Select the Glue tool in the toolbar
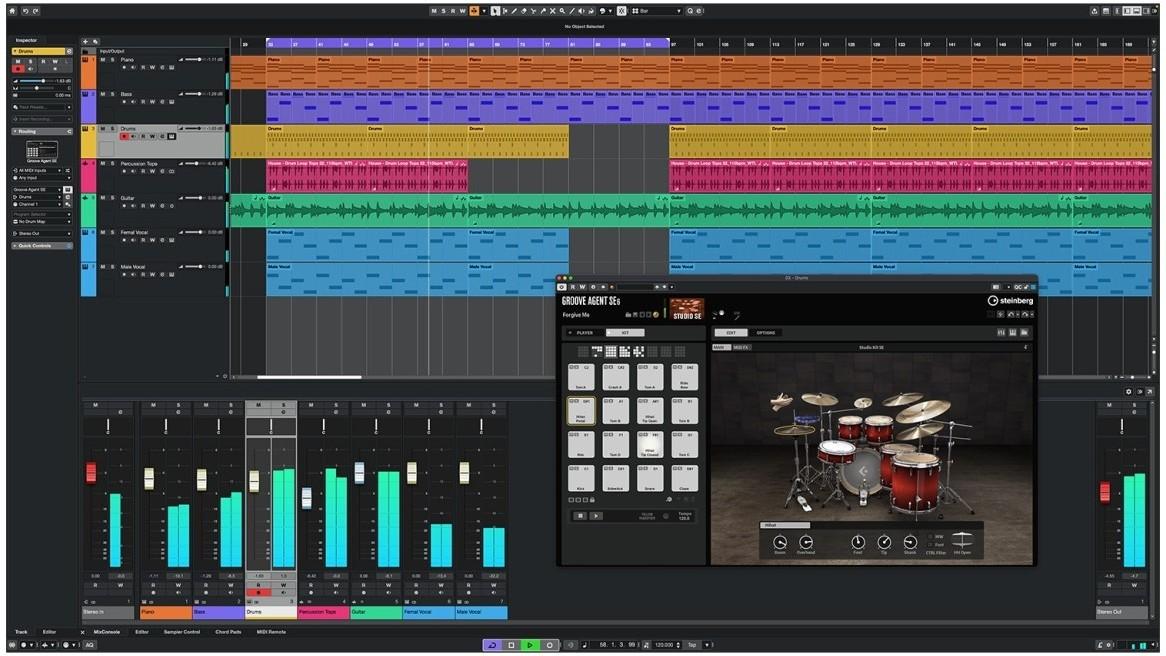Image resolution: width=1166 pixels, height=656 pixels. pyautogui.click(x=542, y=10)
